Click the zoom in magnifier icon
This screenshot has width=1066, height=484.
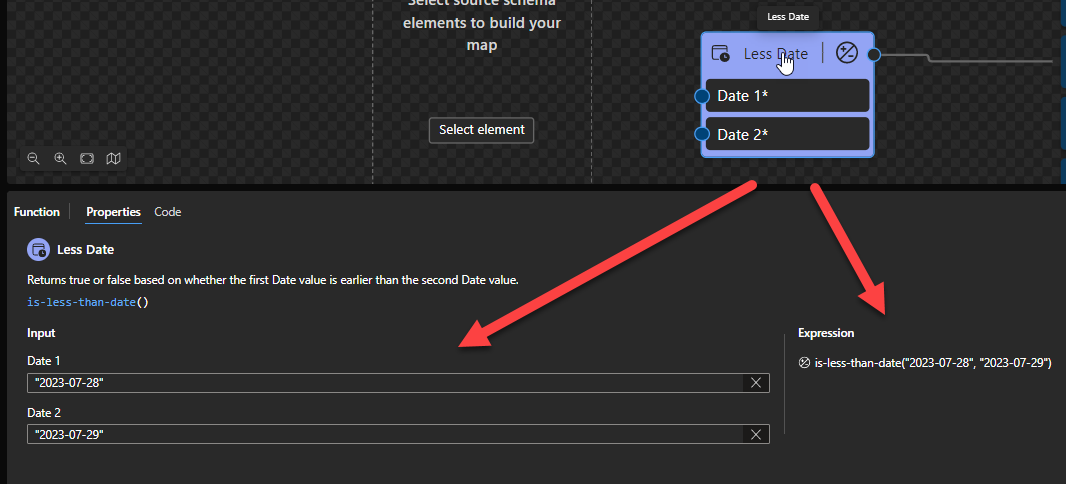pos(60,158)
